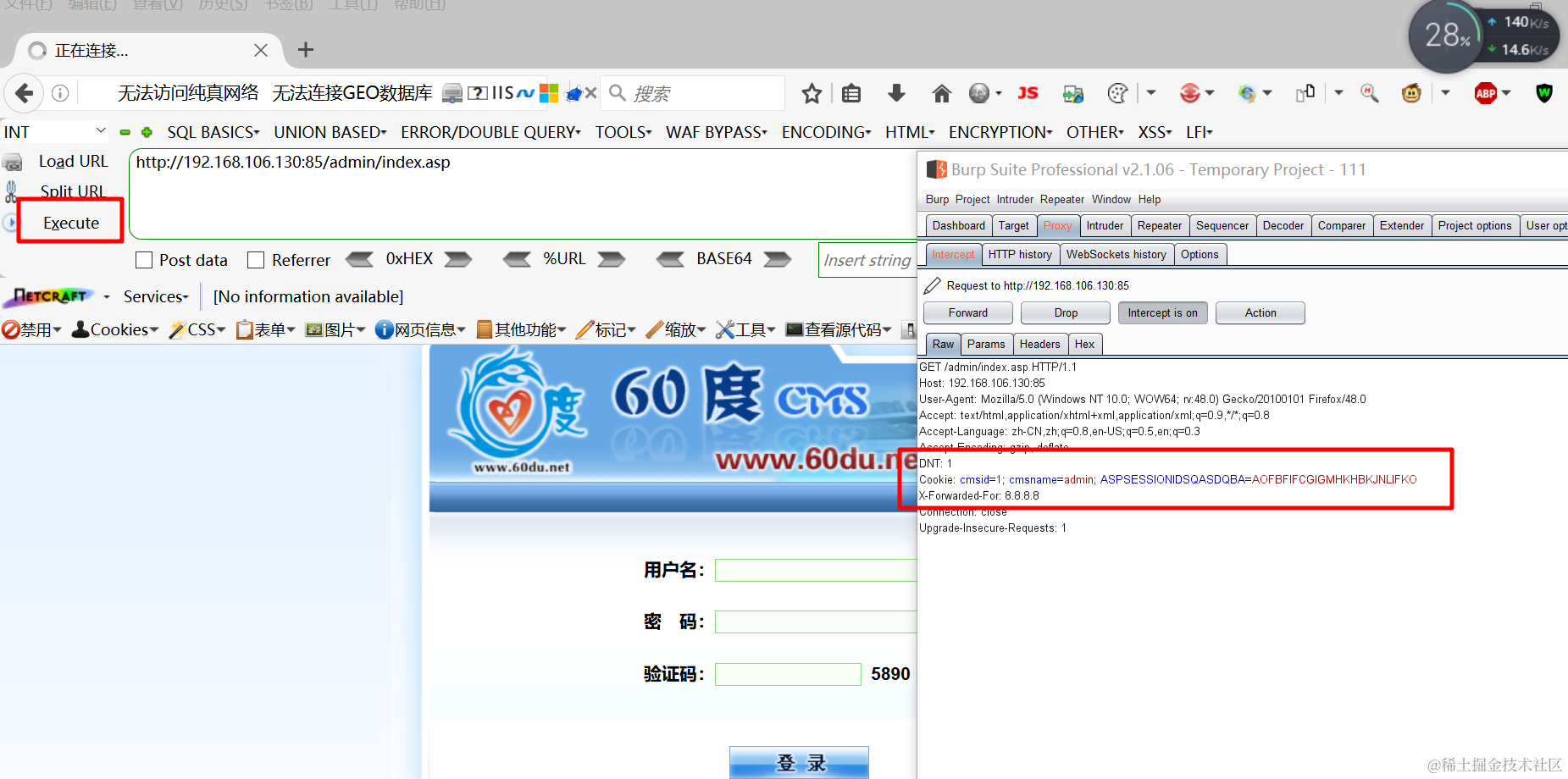This screenshot has height=779, width=1568.
Task: Click the Netcraft toolbar logo
Action: [x=50, y=296]
